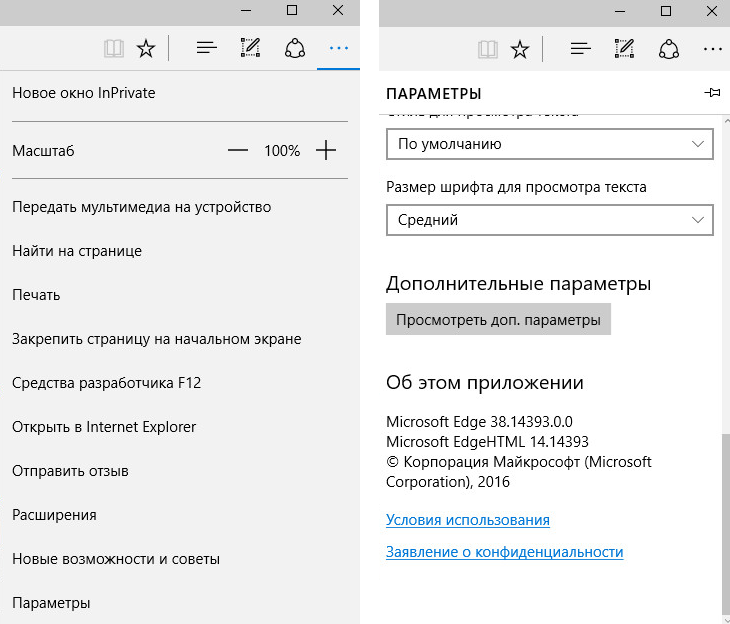Click Расширения menu entry

[x=54, y=515]
